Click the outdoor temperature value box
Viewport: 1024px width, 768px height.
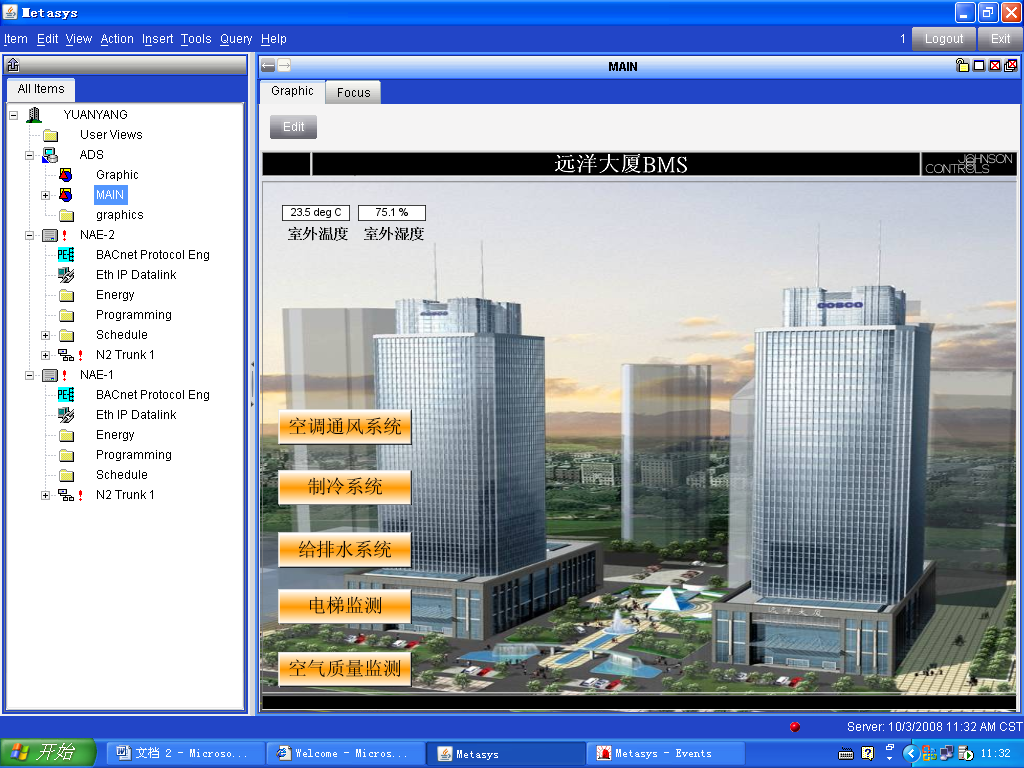click(316, 213)
